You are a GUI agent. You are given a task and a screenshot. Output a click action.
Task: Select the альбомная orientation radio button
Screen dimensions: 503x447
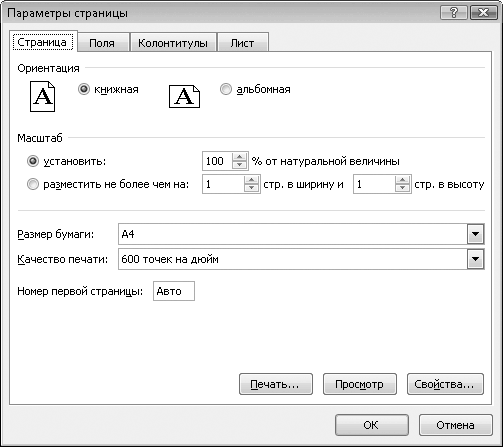pyautogui.click(x=226, y=89)
